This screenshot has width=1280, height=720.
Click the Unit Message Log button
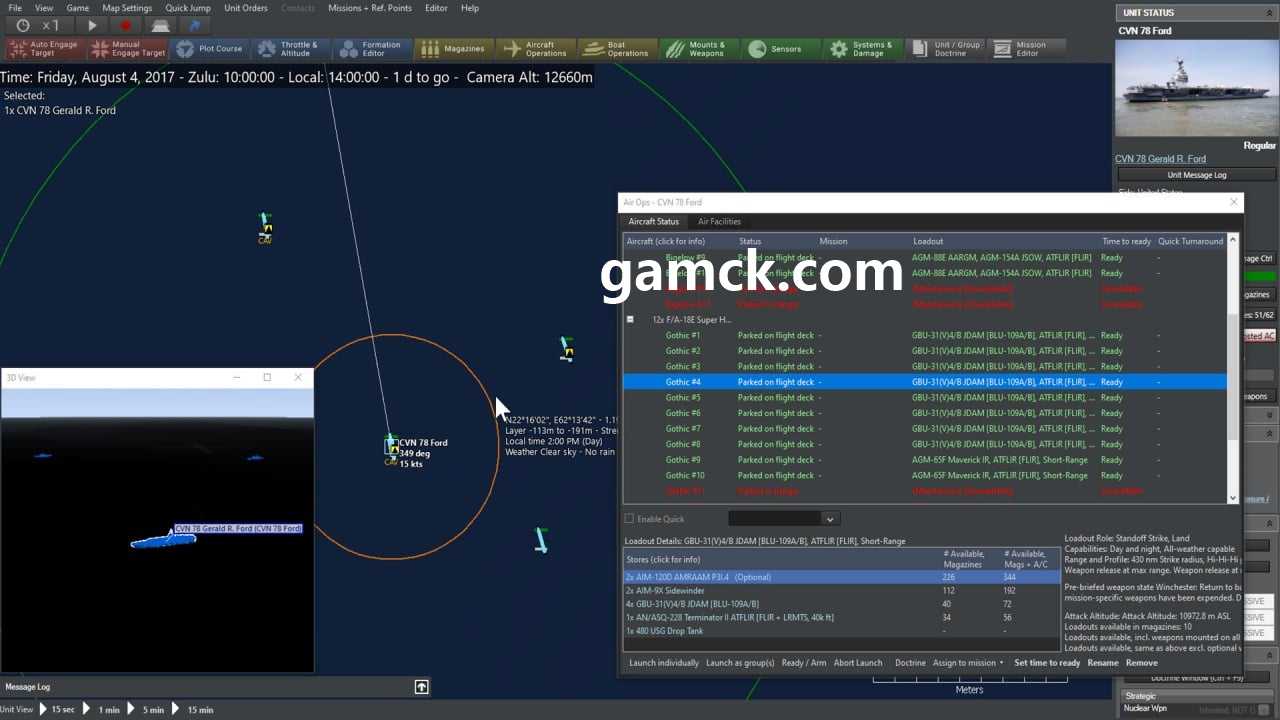click(x=1197, y=175)
